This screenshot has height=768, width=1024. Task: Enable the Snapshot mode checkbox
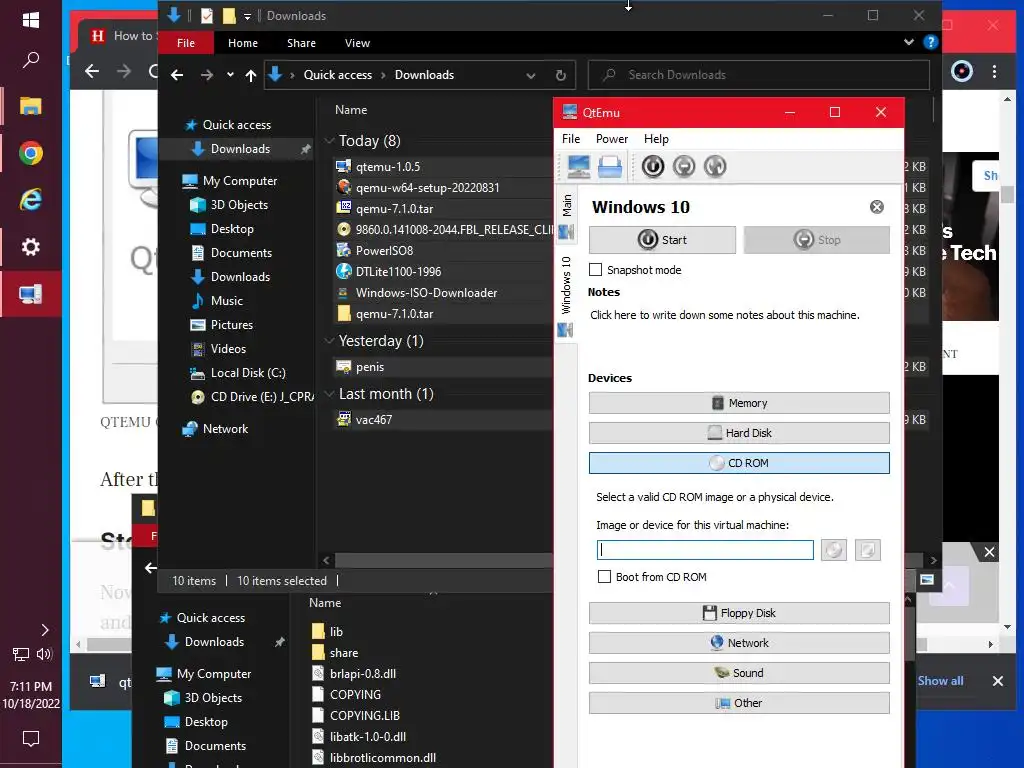(x=596, y=270)
